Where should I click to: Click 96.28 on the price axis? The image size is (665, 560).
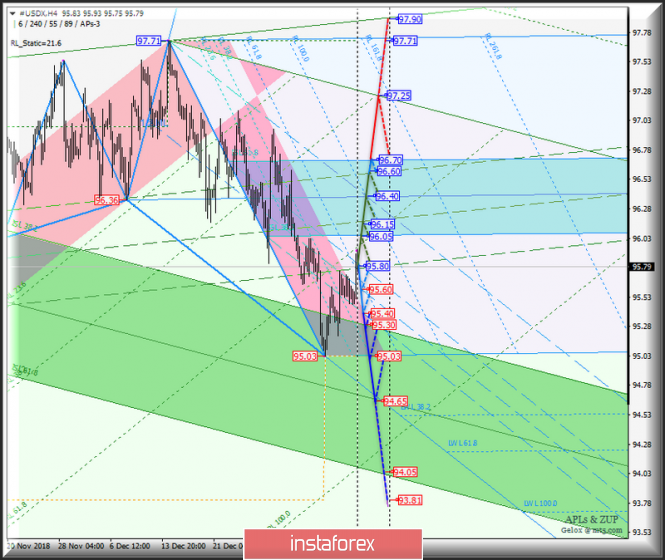coord(642,209)
